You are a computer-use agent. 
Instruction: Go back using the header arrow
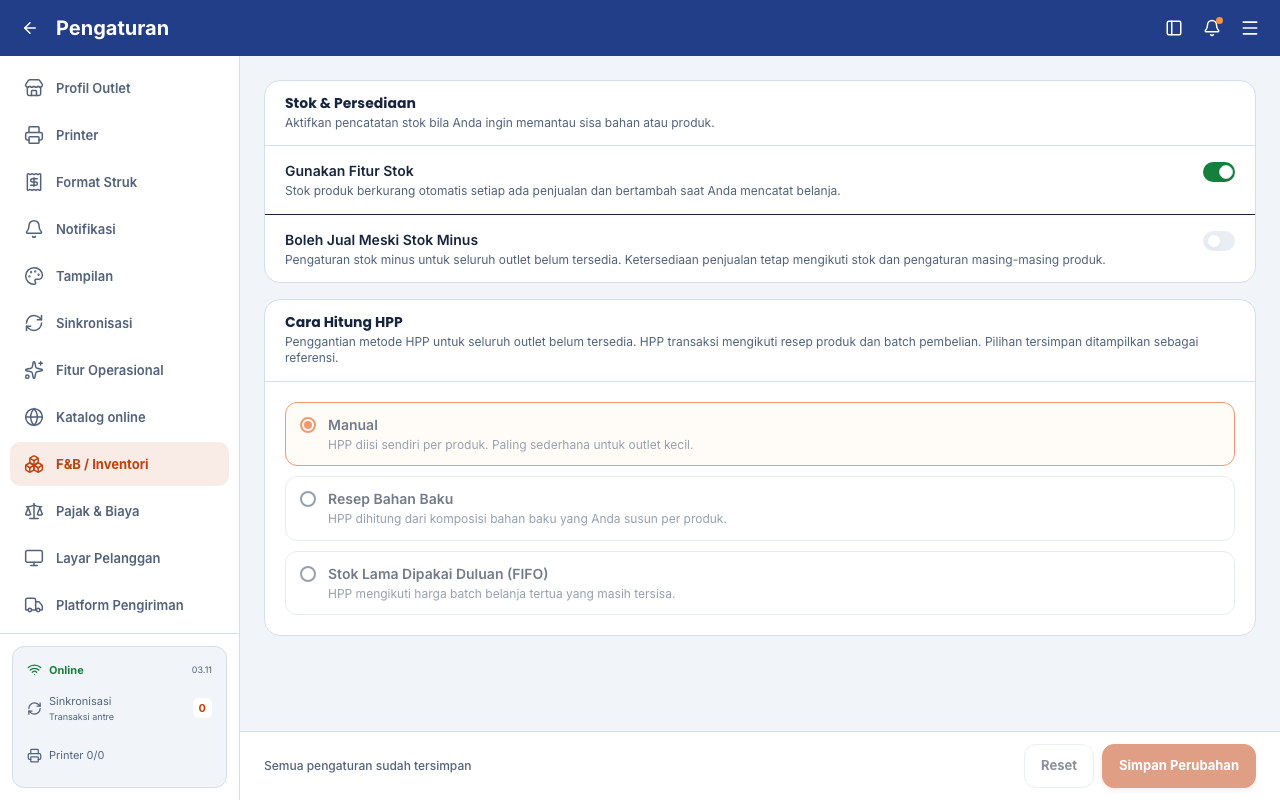coord(30,28)
